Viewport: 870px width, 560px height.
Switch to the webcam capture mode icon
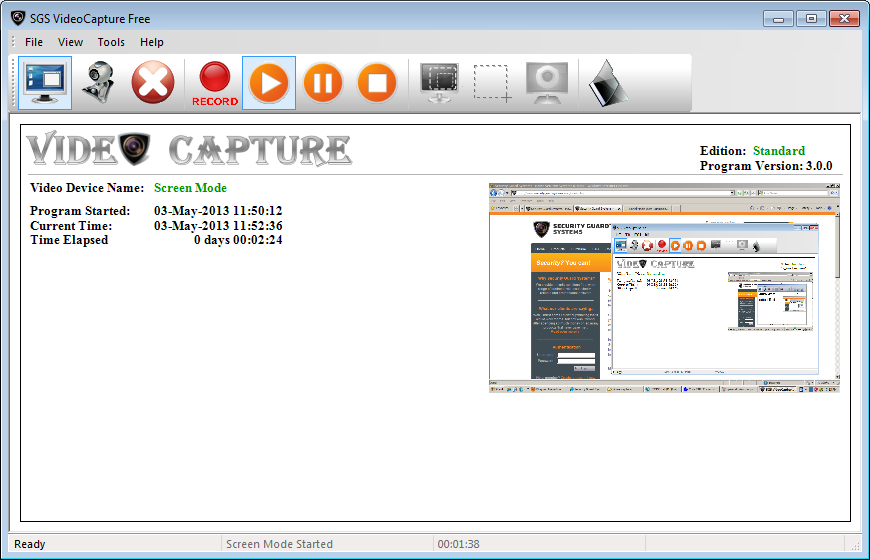[x=99, y=83]
